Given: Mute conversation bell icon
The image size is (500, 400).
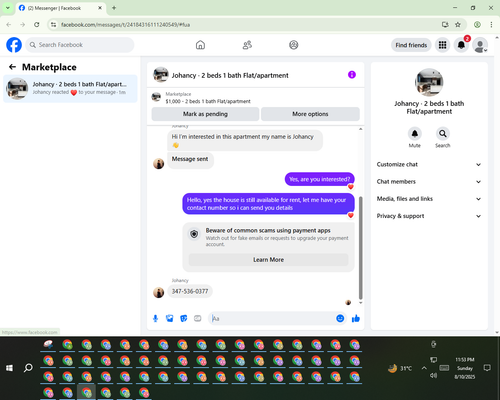Looking at the screenshot, I should [415, 134].
